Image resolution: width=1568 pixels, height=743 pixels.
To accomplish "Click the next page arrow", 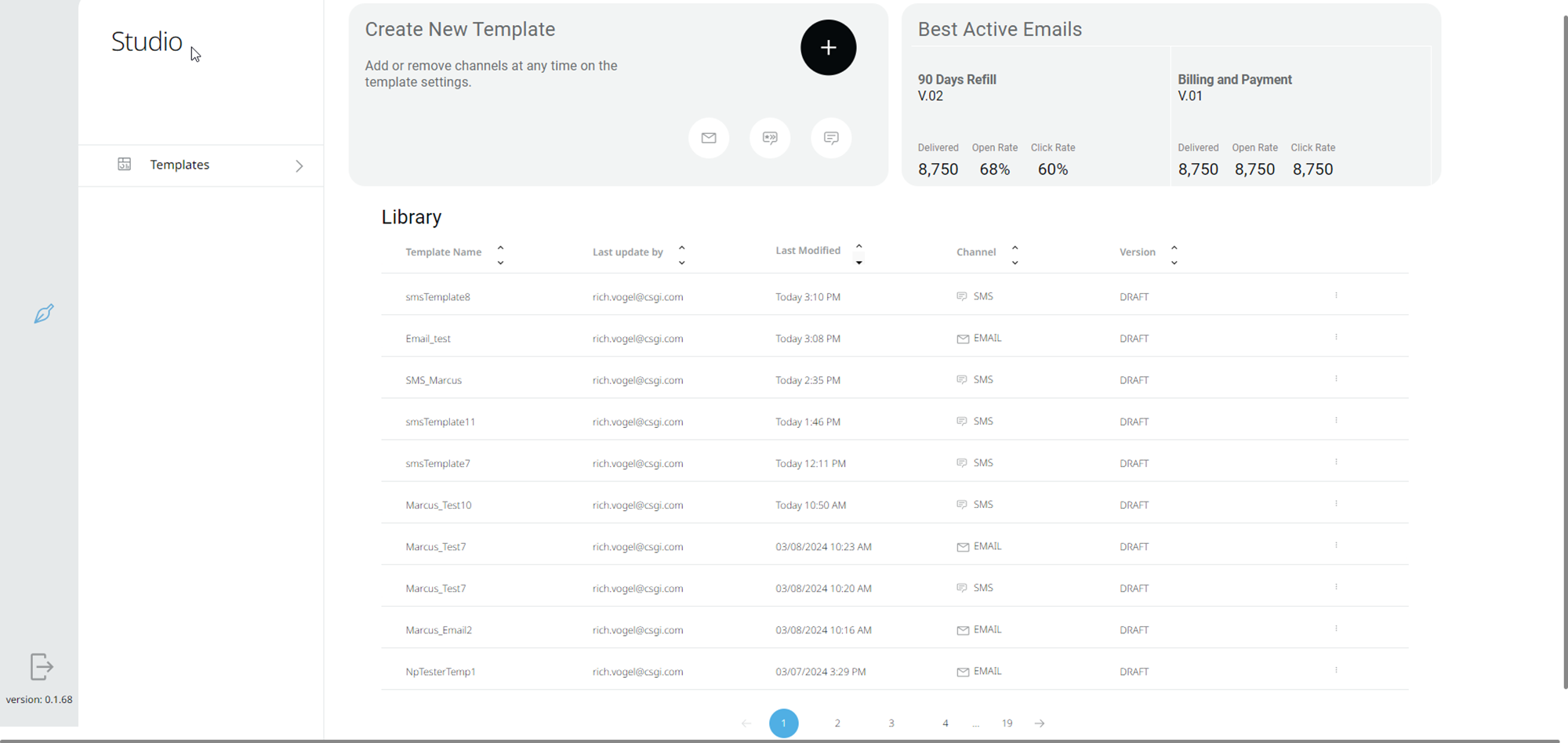I will click(1040, 723).
